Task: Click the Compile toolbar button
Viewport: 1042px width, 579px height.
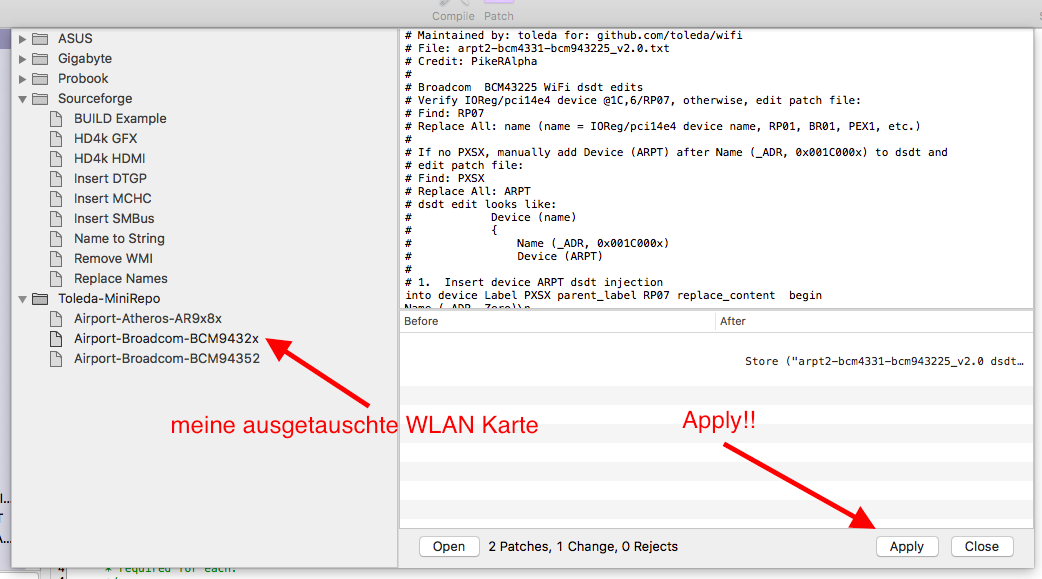Action: pos(453,11)
